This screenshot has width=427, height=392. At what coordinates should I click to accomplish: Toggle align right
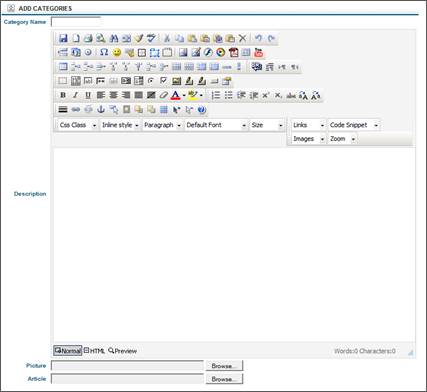pos(126,95)
